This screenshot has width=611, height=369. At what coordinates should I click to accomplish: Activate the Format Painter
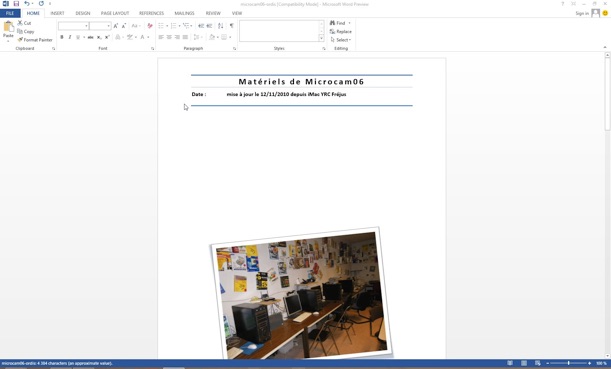click(35, 40)
